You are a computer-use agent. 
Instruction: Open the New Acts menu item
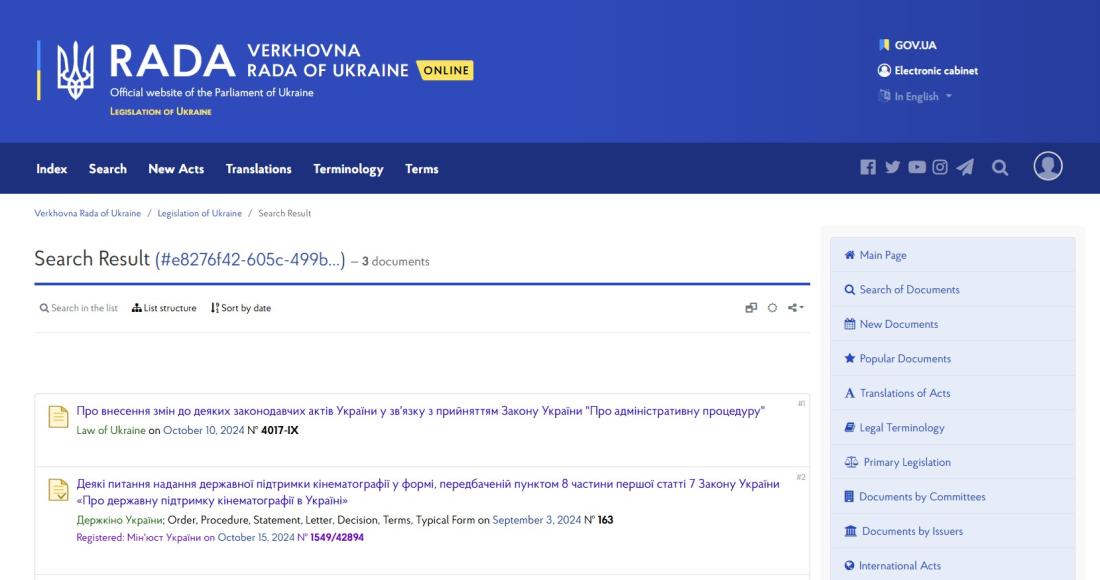(176, 169)
